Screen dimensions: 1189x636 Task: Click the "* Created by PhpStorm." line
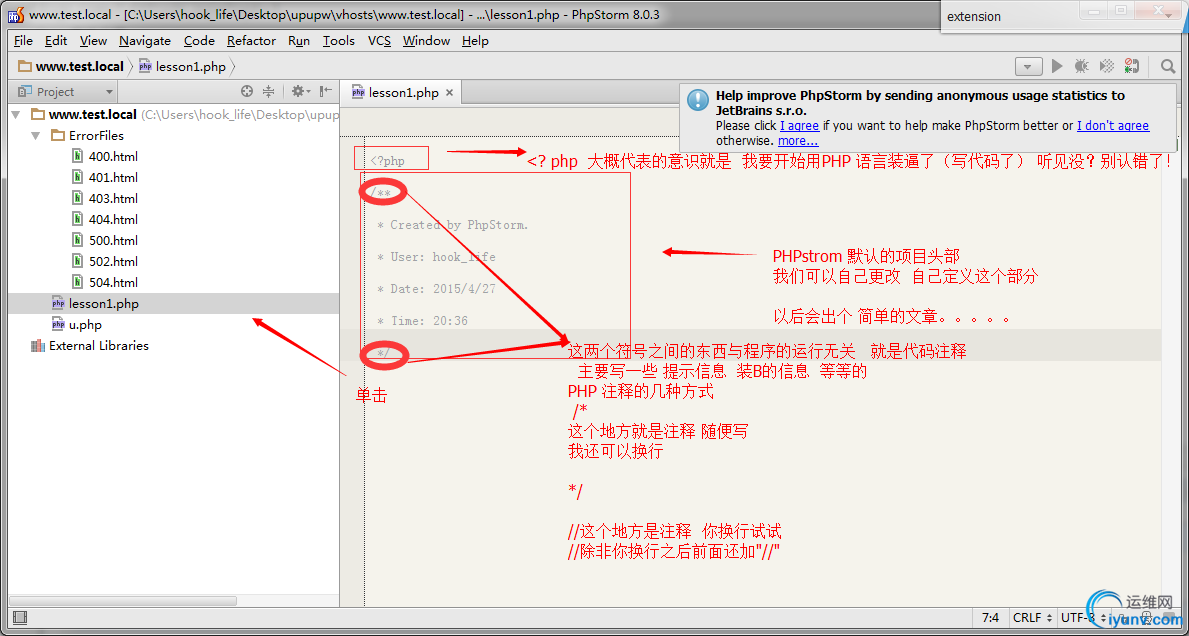(x=453, y=225)
